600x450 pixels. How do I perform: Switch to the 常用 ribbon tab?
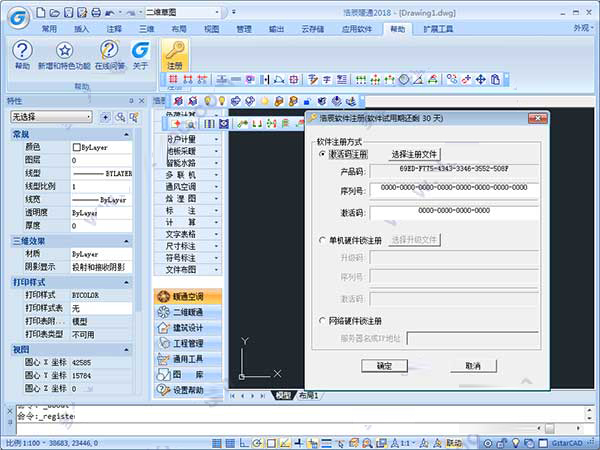click(49, 29)
